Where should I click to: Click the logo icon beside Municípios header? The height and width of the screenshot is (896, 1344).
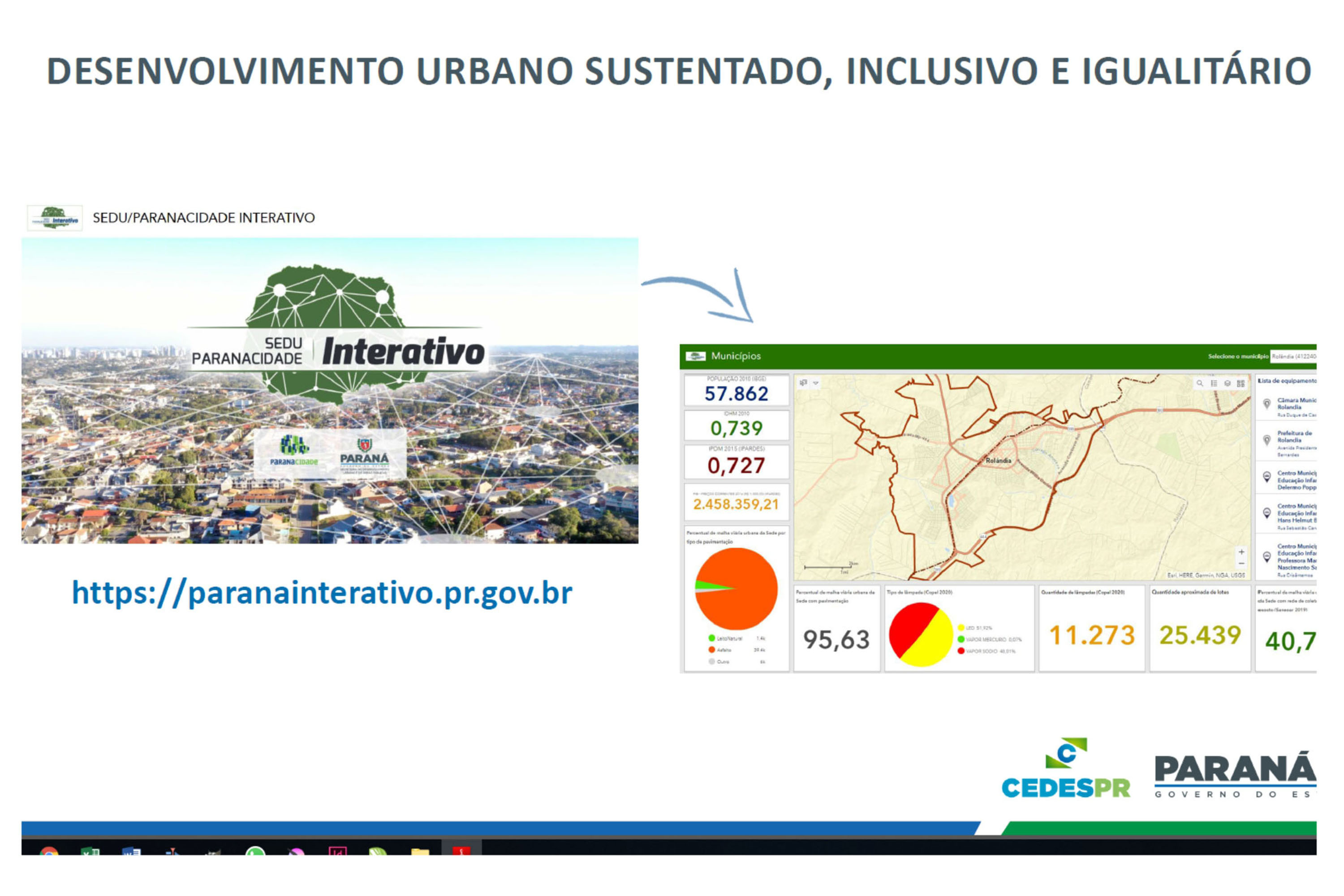(x=695, y=356)
